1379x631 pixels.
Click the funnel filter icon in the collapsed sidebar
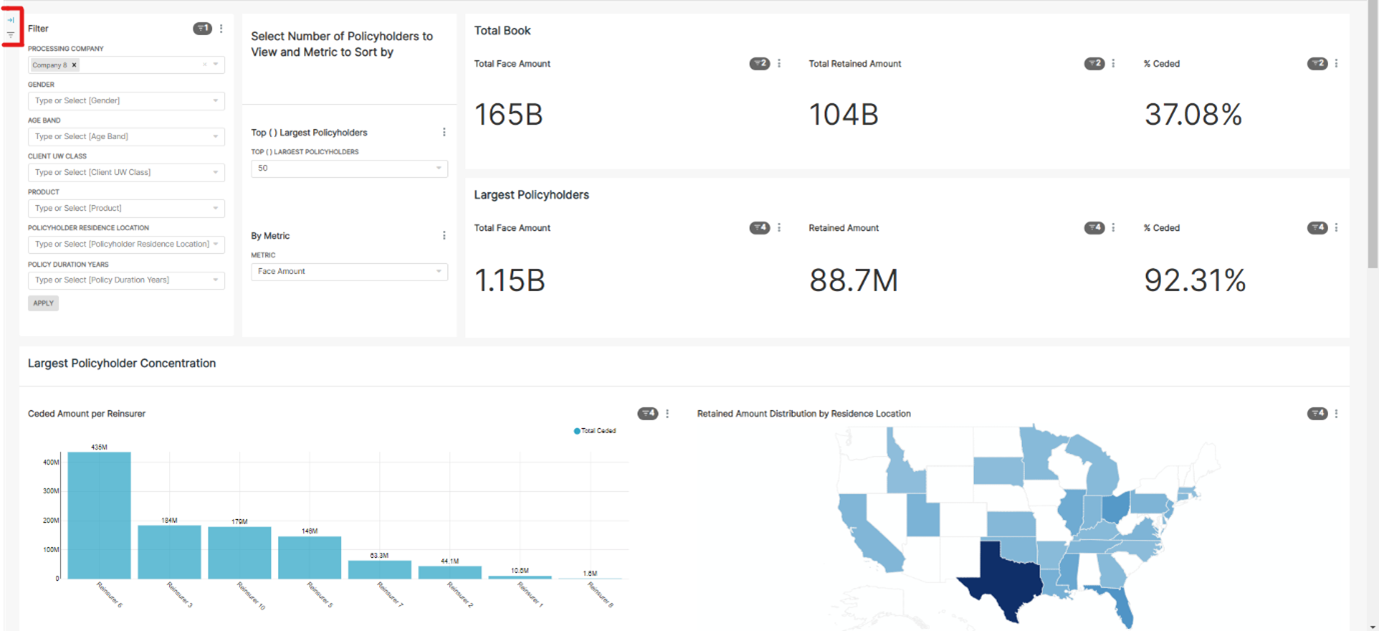coord(10,35)
